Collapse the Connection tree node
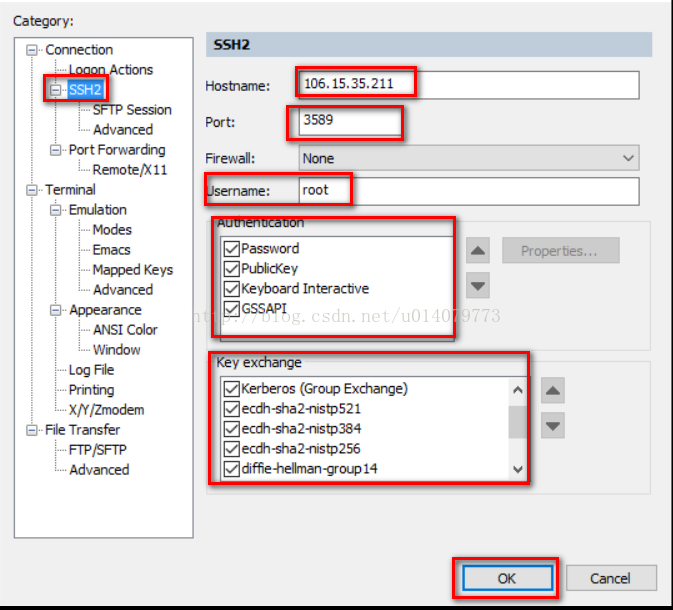This screenshot has width=673, height=610. tap(32, 50)
